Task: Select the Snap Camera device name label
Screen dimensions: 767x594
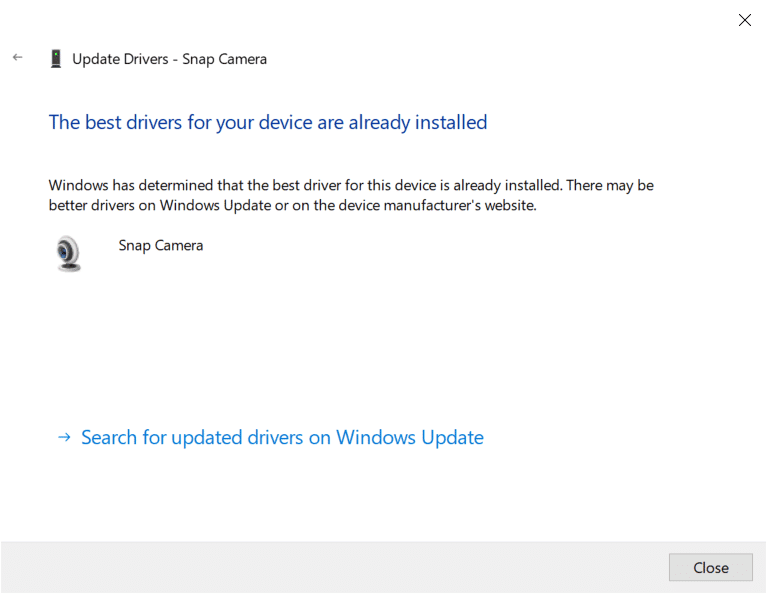Action: point(160,245)
